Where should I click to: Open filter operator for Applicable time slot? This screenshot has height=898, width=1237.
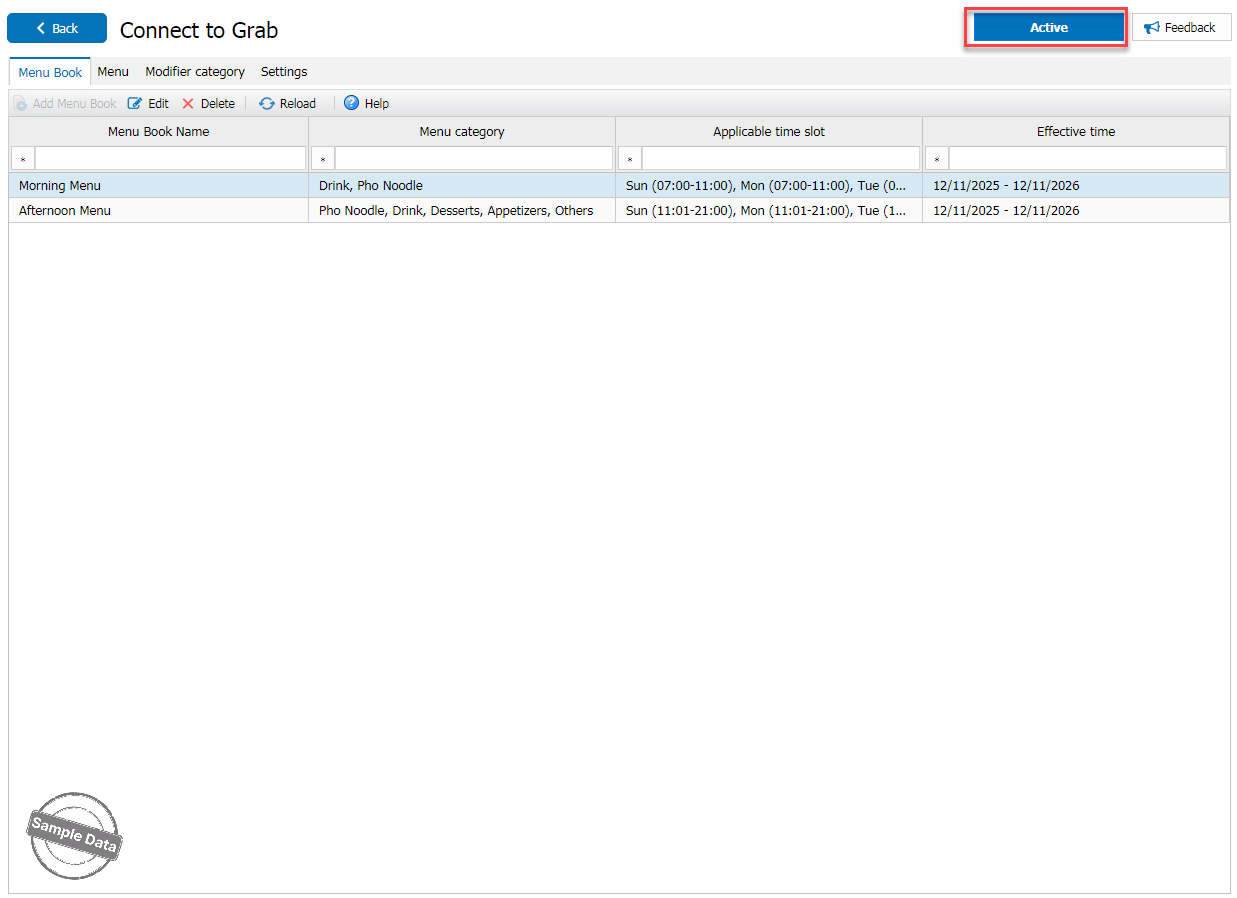pos(630,159)
